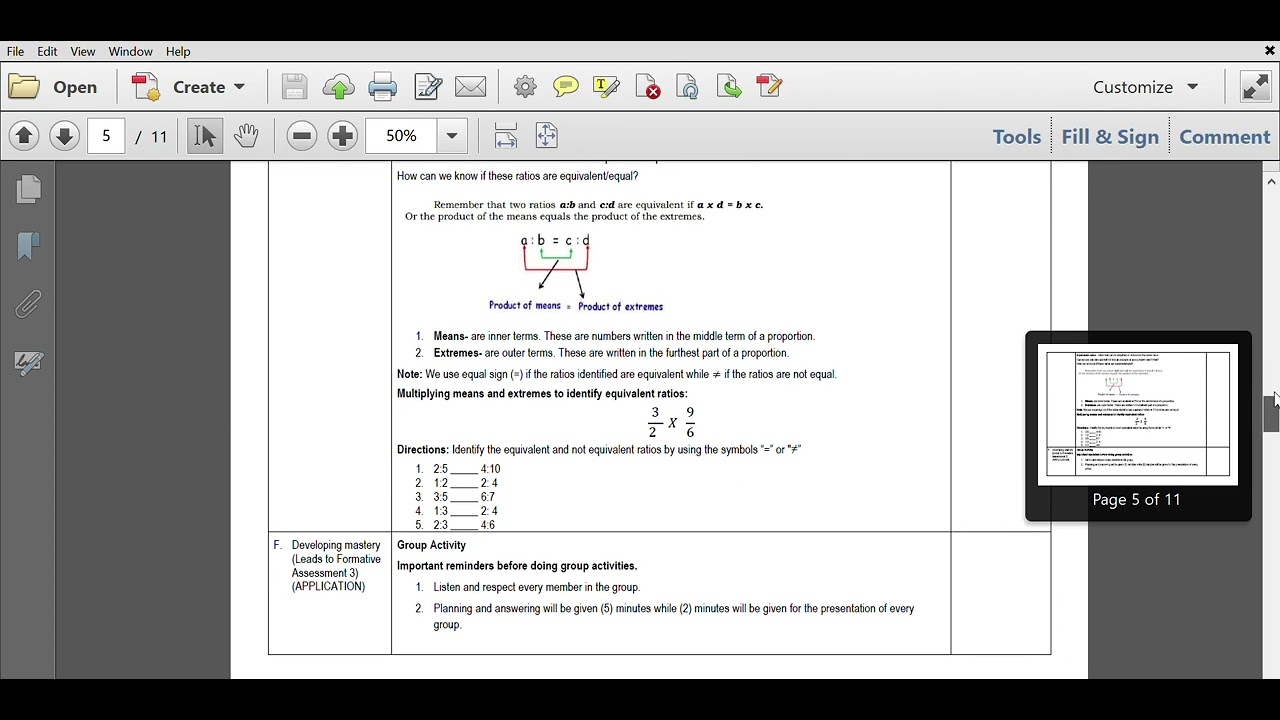Open the View menu

point(83,51)
